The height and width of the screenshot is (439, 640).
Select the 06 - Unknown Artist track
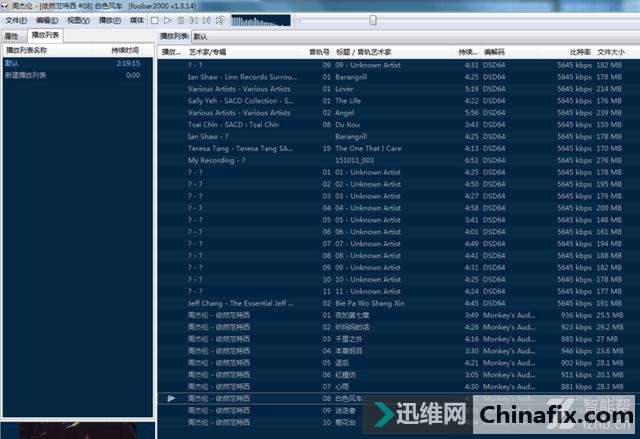point(398,232)
